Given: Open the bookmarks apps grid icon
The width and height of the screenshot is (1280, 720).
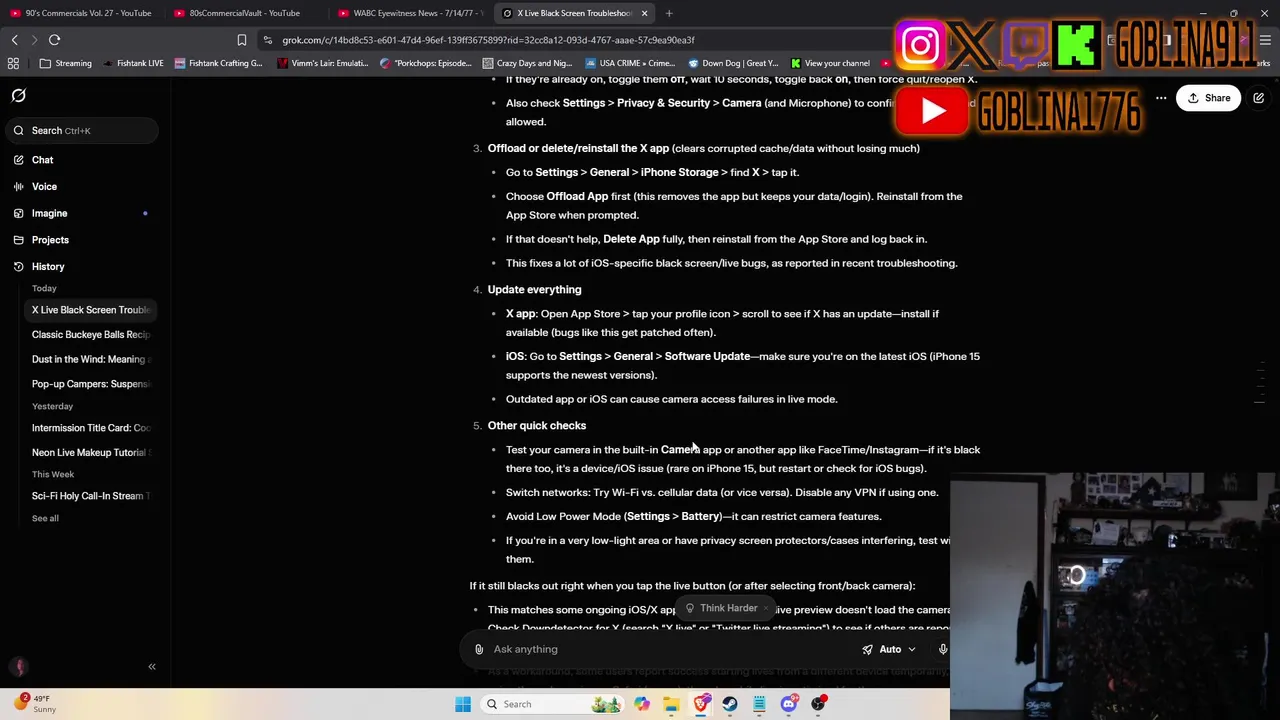Looking at the screenshot, I should [13, 63].
